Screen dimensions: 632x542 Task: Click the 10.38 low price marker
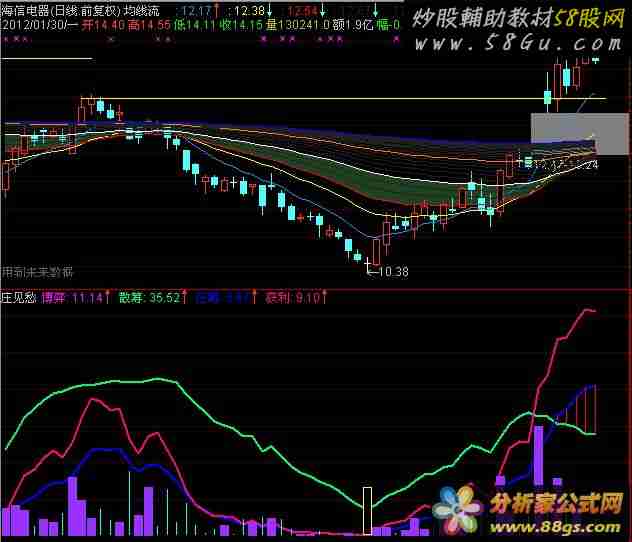click(x=393, y=272)
